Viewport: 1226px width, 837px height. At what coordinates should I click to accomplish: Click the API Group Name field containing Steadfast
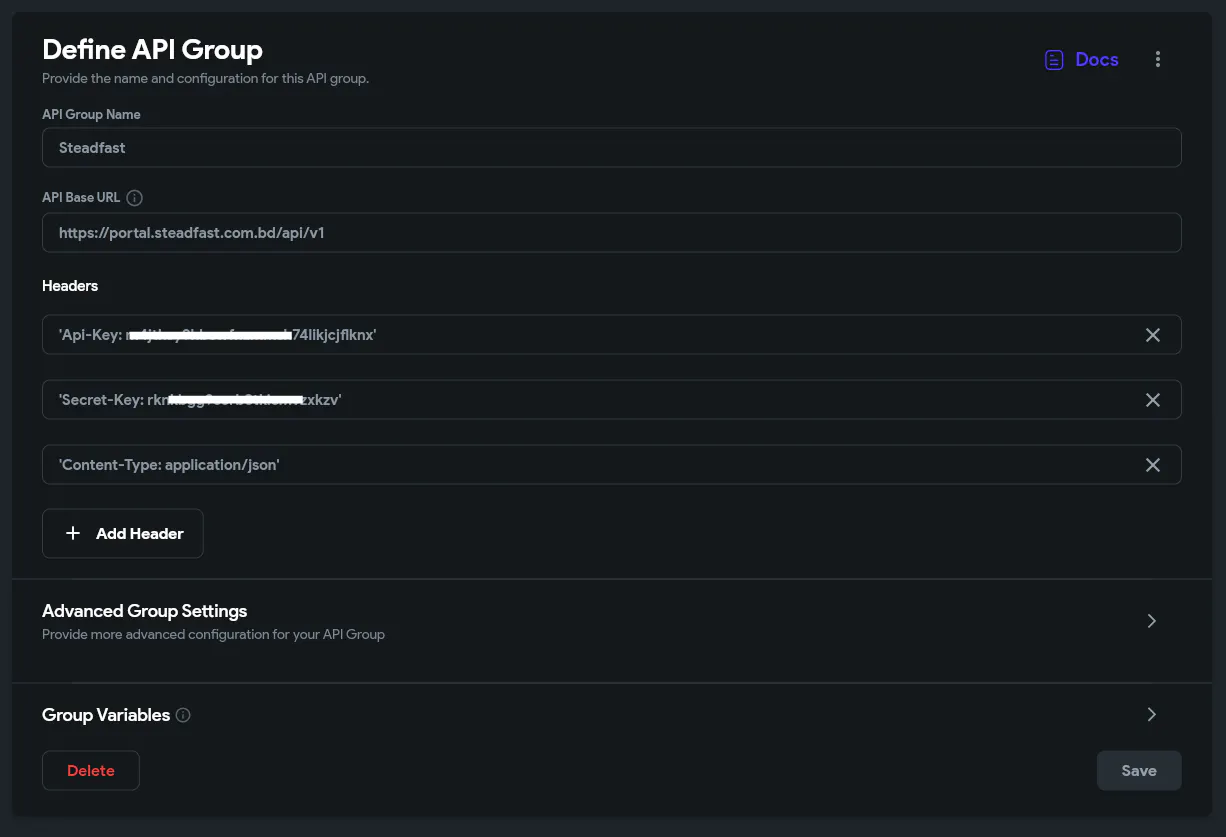point(612,147)
